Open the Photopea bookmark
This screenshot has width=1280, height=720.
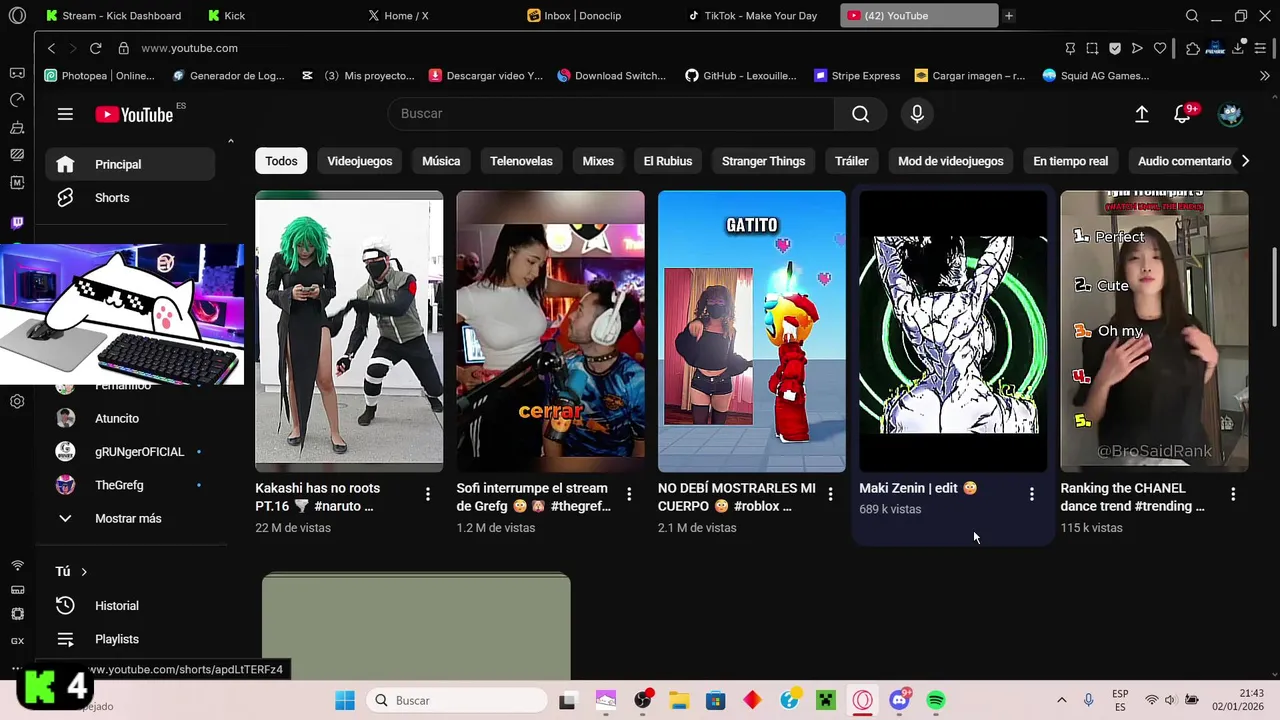coord(100,76)
